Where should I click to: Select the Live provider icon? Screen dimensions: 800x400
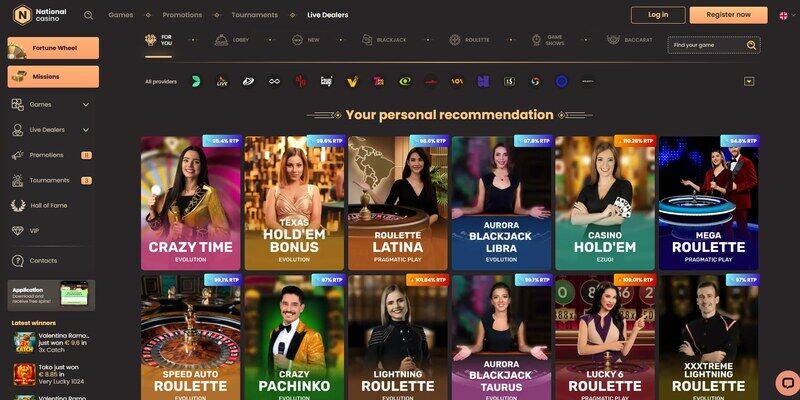tap(222, 82)
